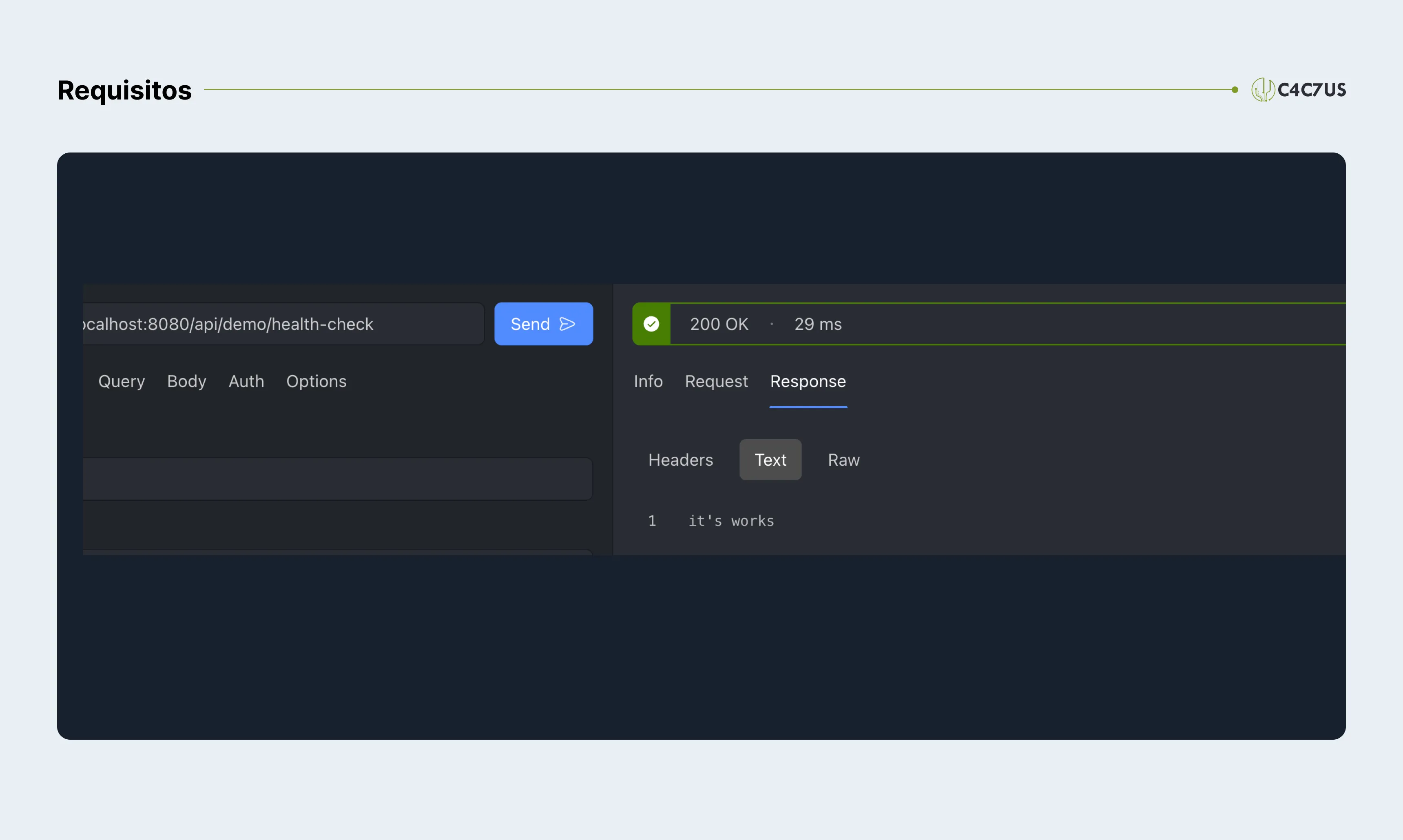Image resolution: width=1403 pixels, height=840 pixels.
Task: Select the Response tab
Action: point(808,382)
